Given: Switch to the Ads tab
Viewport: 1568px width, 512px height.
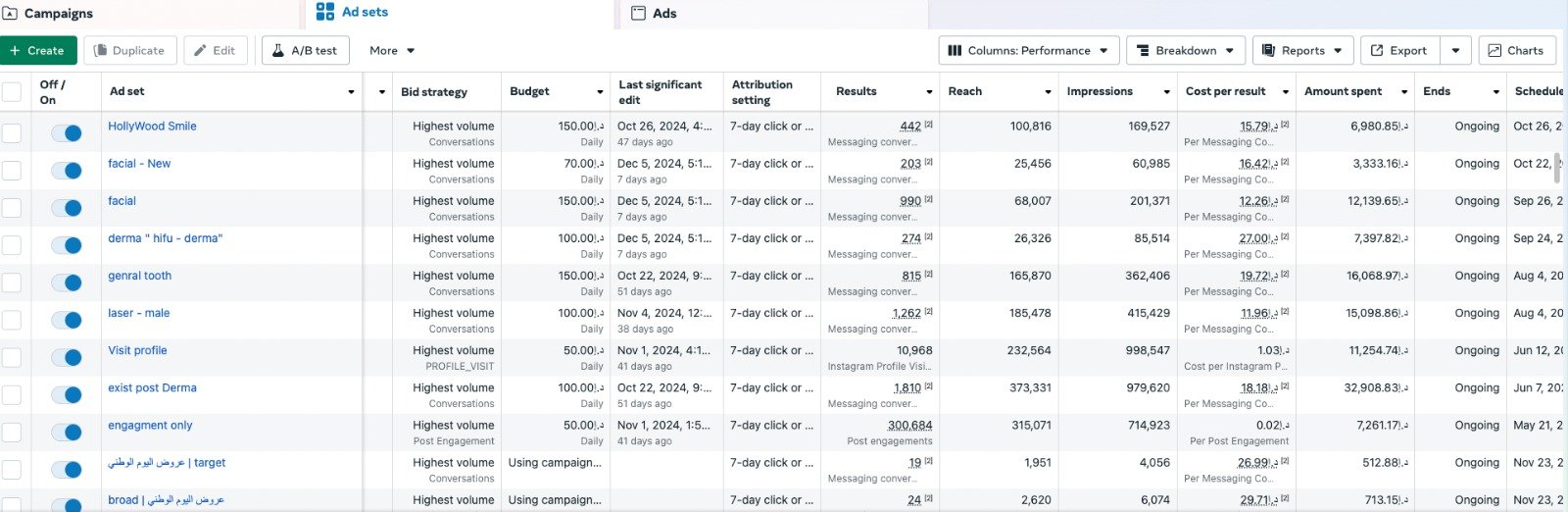Looking at the screenshot, I should [664, 14].
